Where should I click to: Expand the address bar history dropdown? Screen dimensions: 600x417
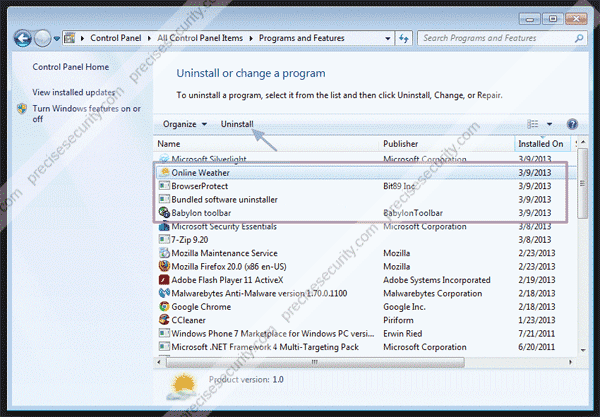click(x=388, y=39)
